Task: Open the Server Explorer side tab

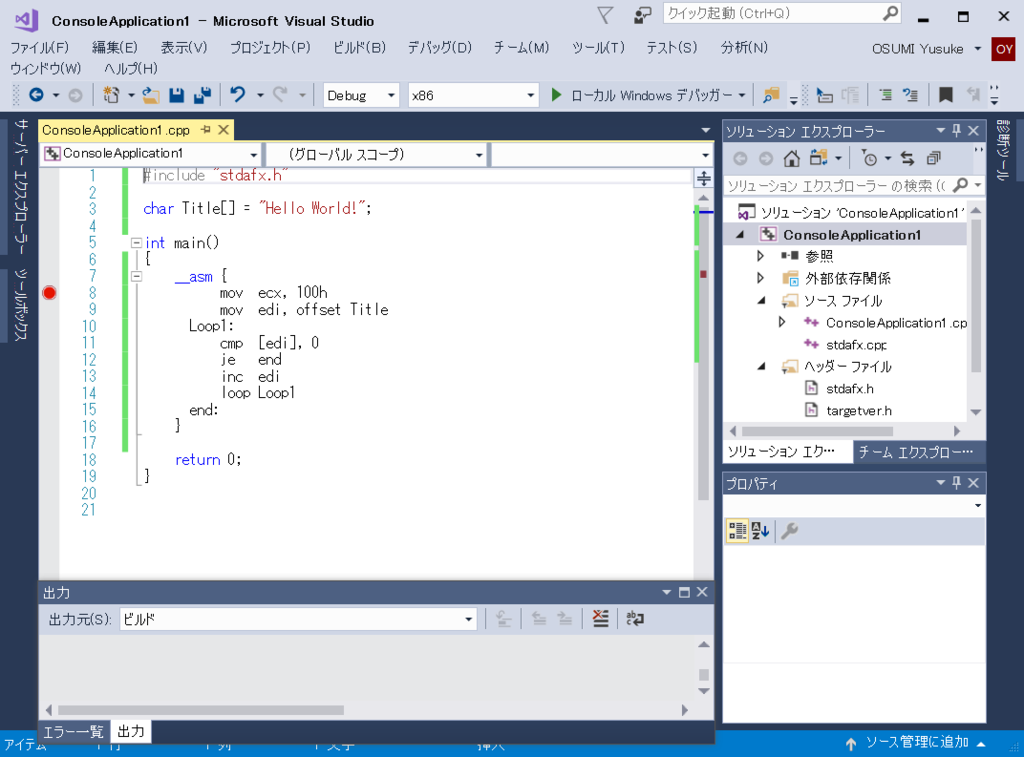Action: pyautogui.click(x=22, y=187)
